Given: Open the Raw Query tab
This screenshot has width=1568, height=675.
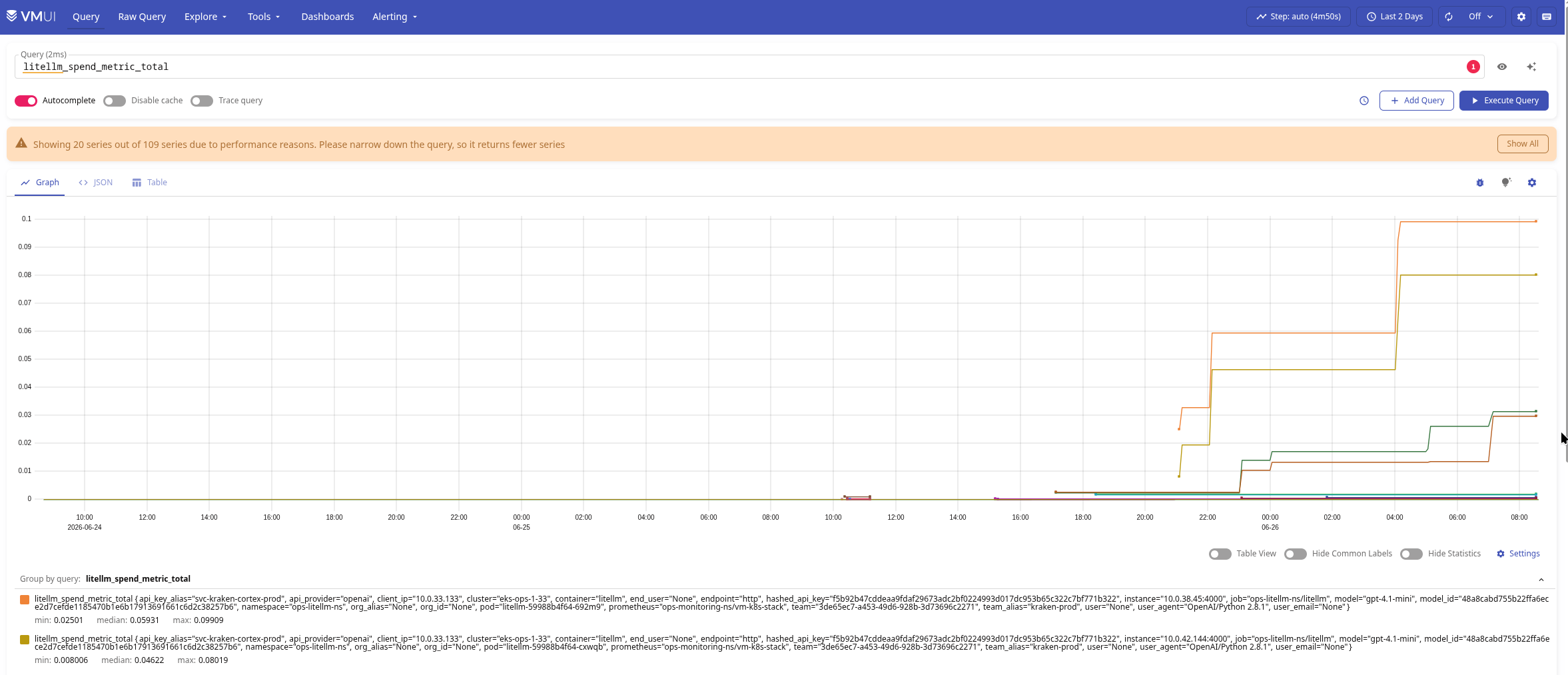Looking at the screenshot, I should pos(142,17).
